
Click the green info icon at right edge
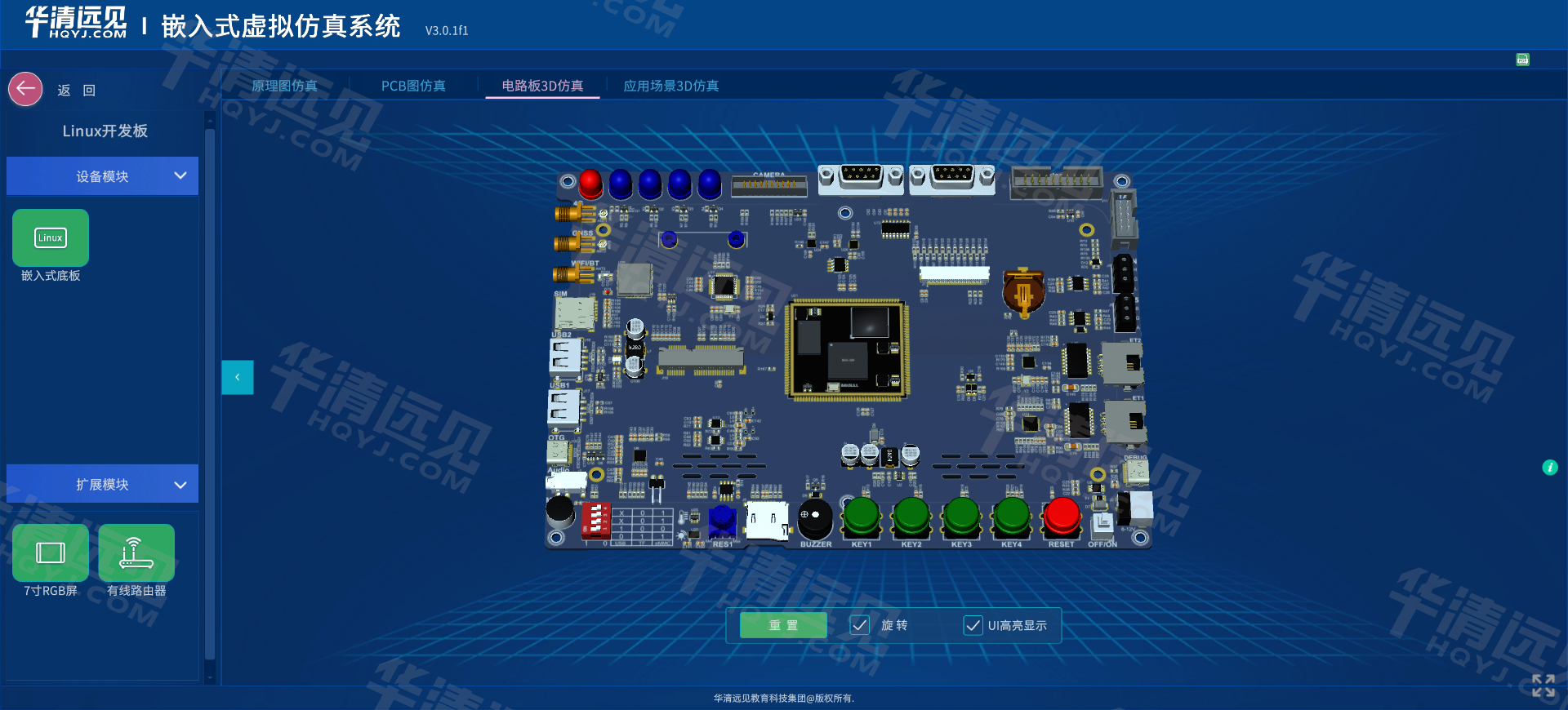[x=1549, y=468]
